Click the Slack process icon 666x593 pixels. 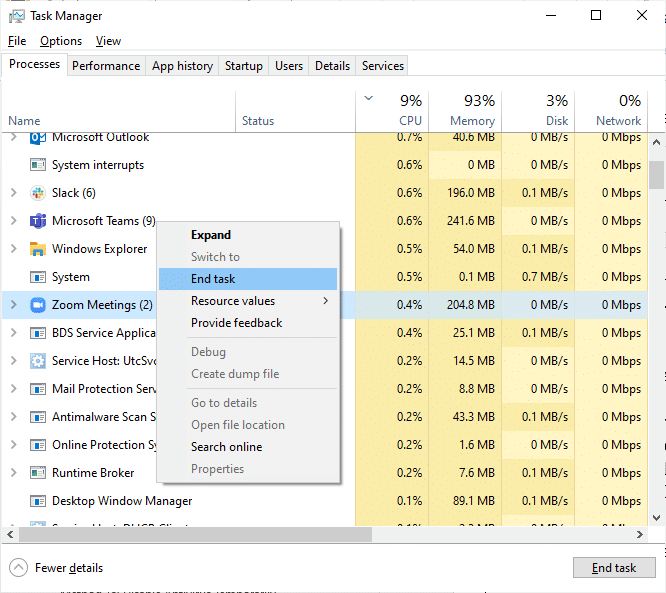[x=38, y=193]
